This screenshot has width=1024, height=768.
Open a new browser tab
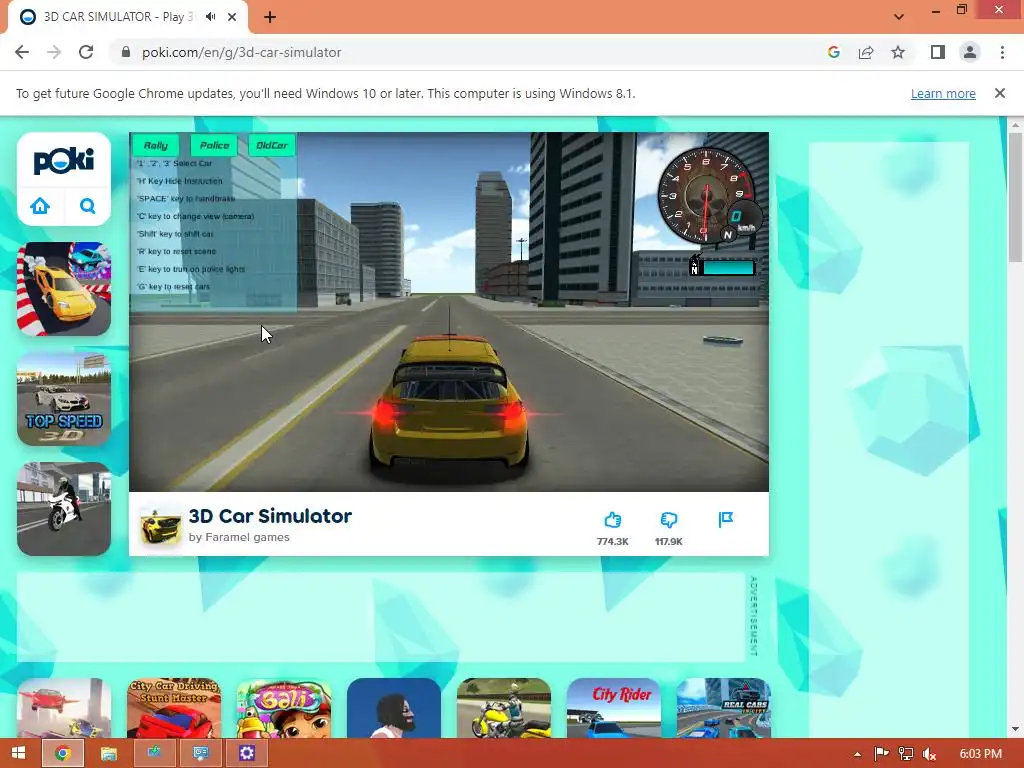(270, 17)
